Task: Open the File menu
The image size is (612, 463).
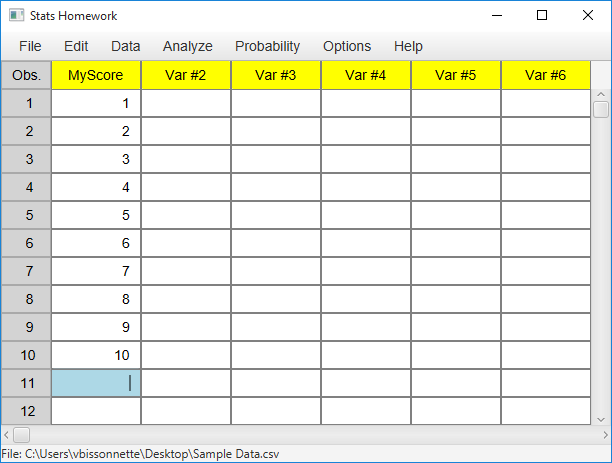Action: tap(30, 46)
